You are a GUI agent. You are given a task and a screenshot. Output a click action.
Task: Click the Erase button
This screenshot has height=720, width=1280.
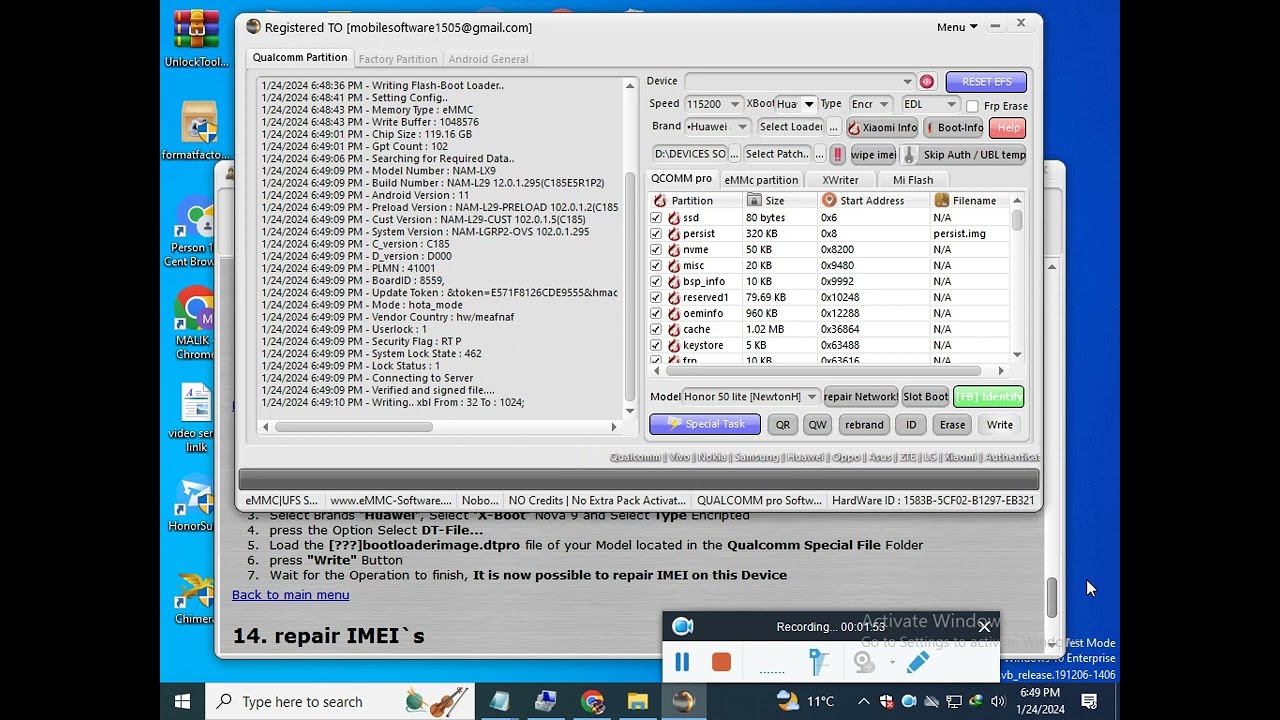coord(952,425)
